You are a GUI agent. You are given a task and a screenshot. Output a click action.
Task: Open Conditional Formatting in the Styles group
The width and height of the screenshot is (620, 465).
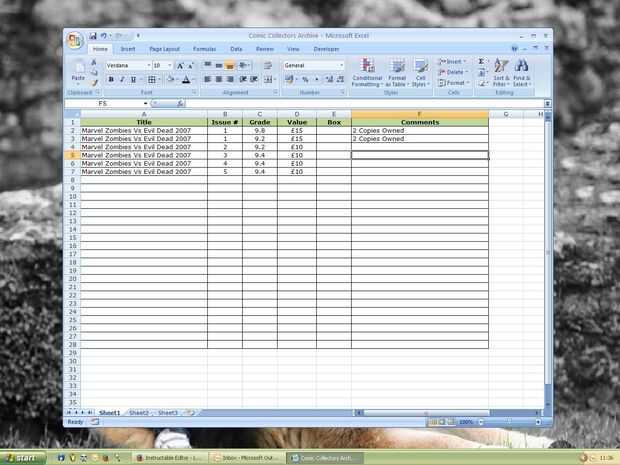point(367,72)
